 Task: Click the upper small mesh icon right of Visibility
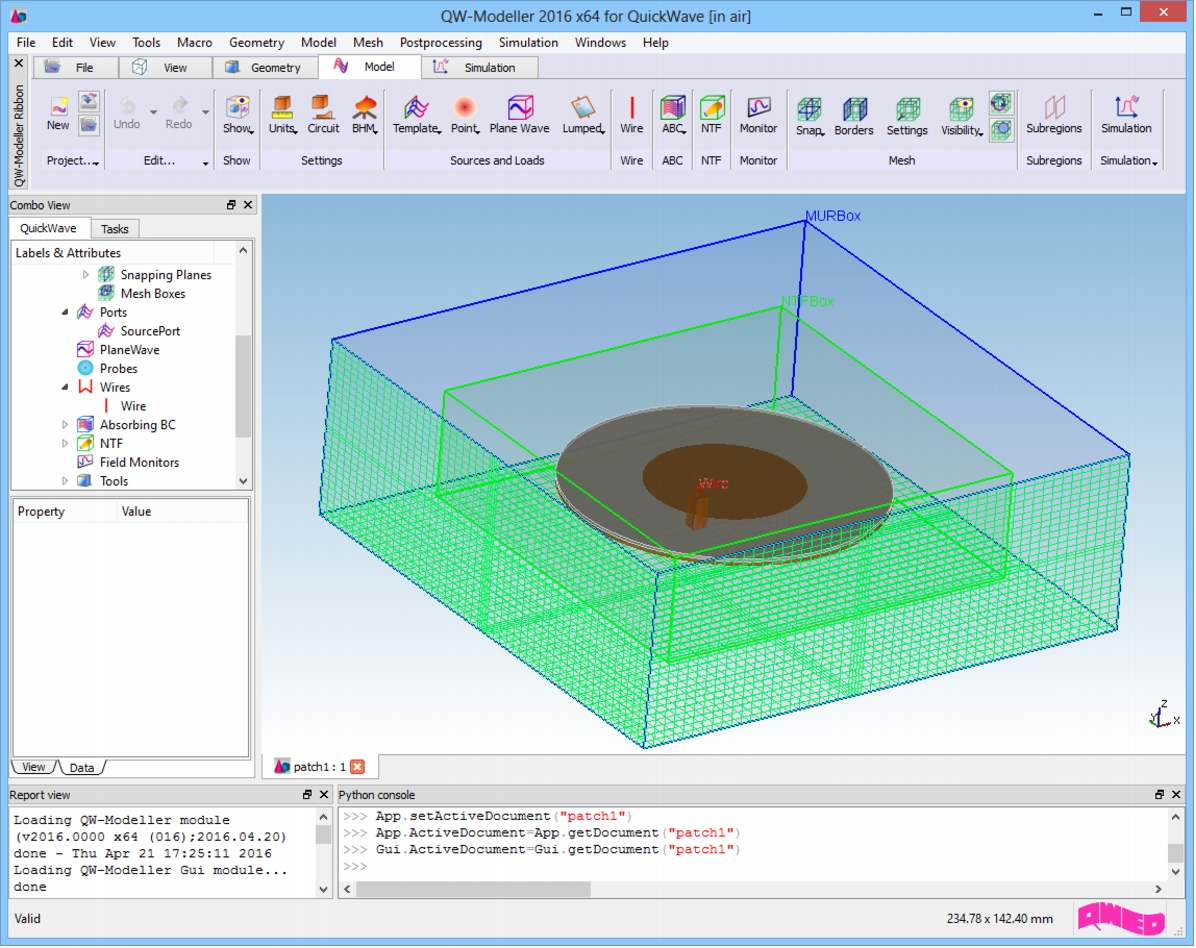[1001, 103]
